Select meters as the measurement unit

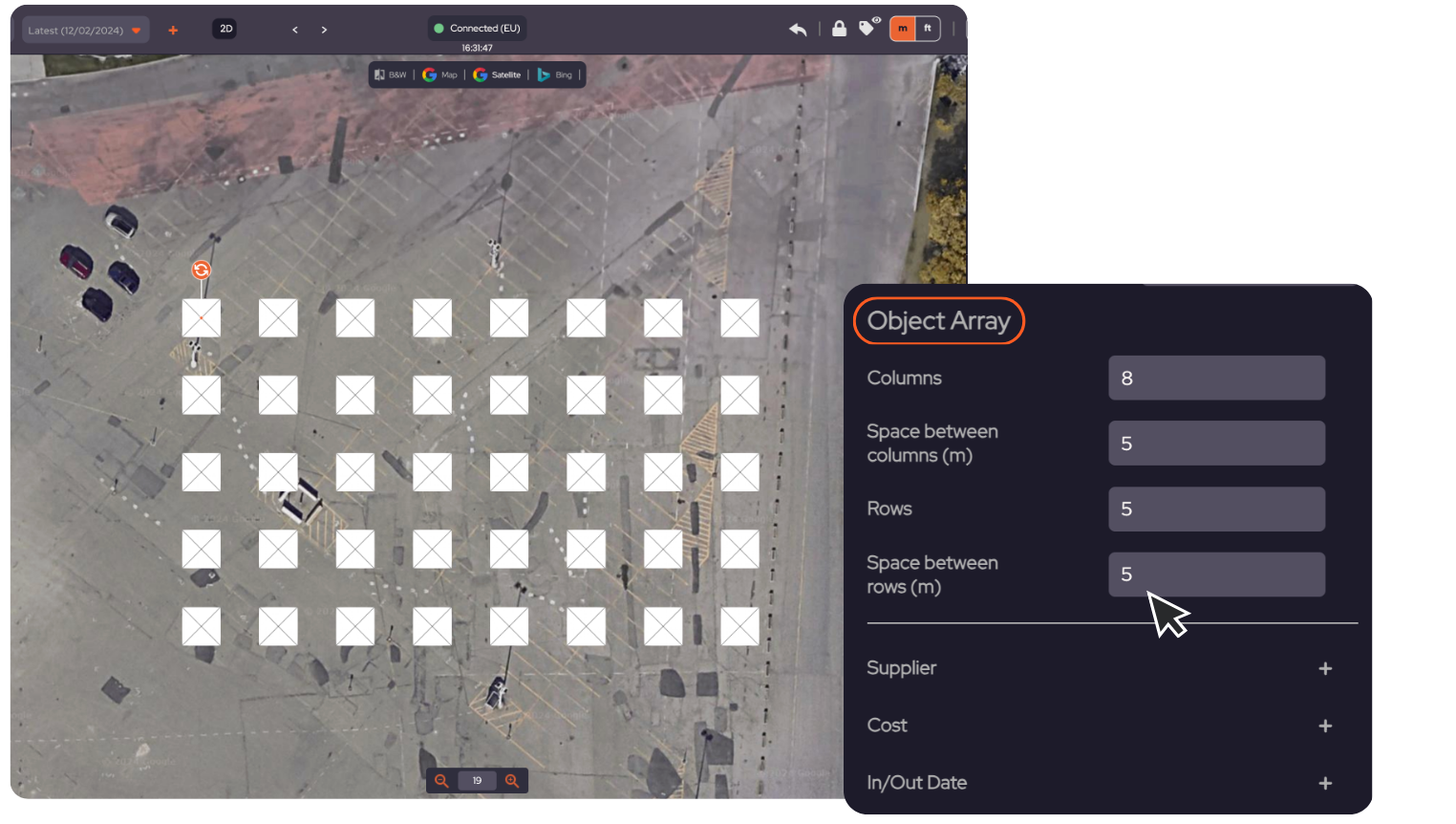pyautogui.click(x=902, y=29)
